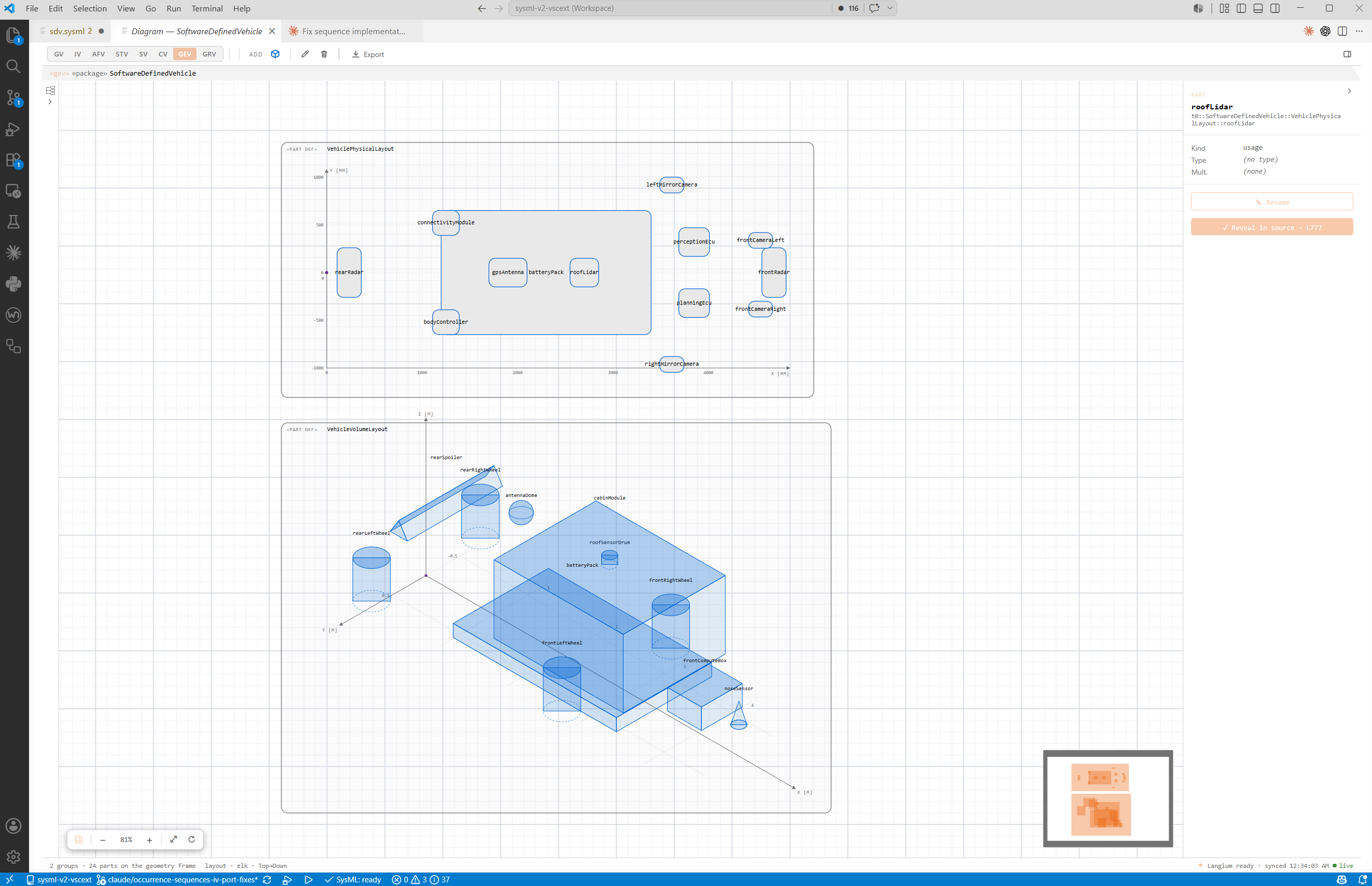The image size is (1372, 886).
Task: Open the Claude starburst sidebar view
Action: [x=13, y=252]
